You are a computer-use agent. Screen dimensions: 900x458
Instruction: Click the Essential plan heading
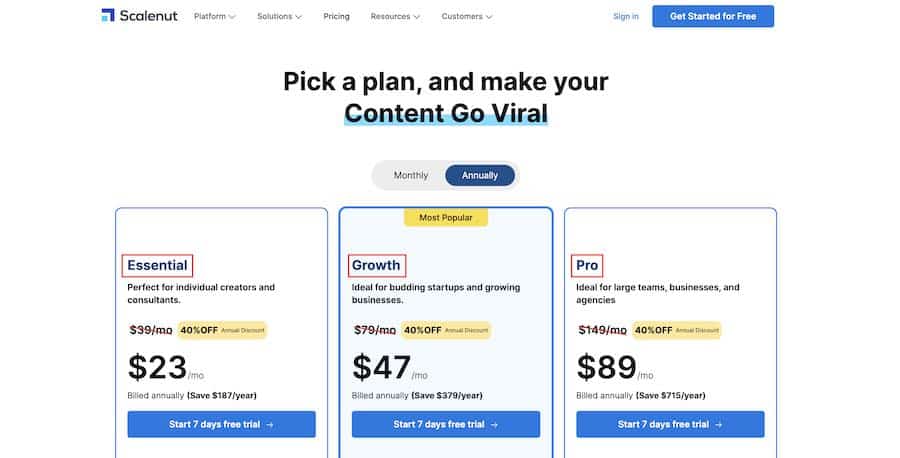pyautogui.click(x=157, y=265)
